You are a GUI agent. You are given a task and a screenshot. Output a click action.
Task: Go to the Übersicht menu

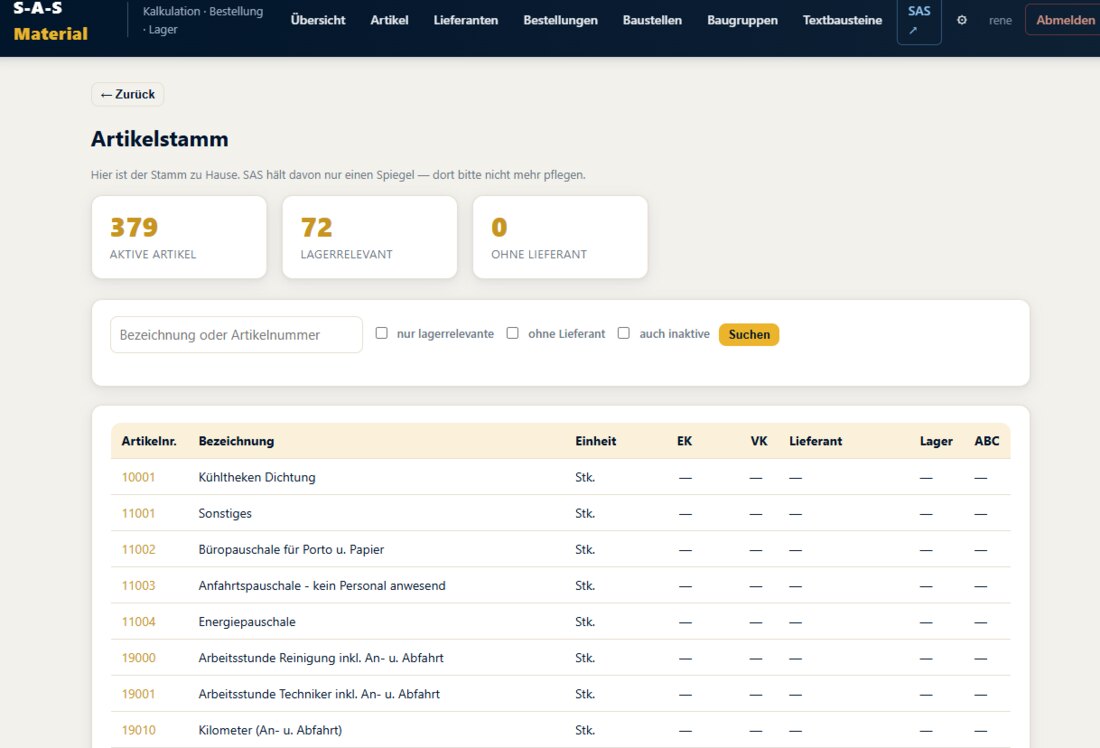(318, 20)
